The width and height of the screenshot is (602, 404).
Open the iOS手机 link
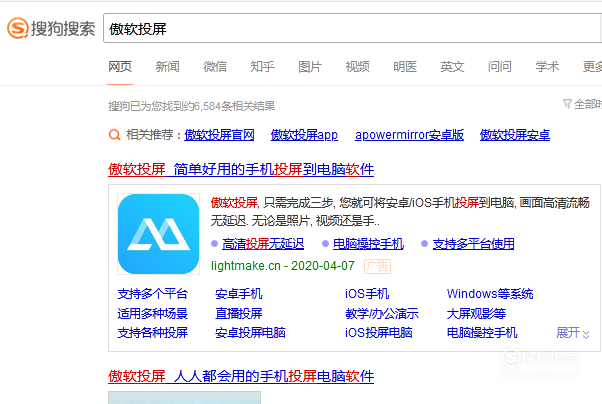[x=367, y=294]
